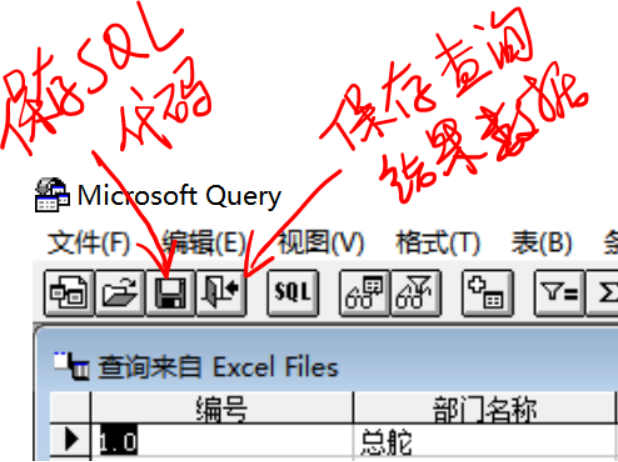618x462 pixels.
Task: Click the New Query toolbar icon
Action: pos(69,293)
